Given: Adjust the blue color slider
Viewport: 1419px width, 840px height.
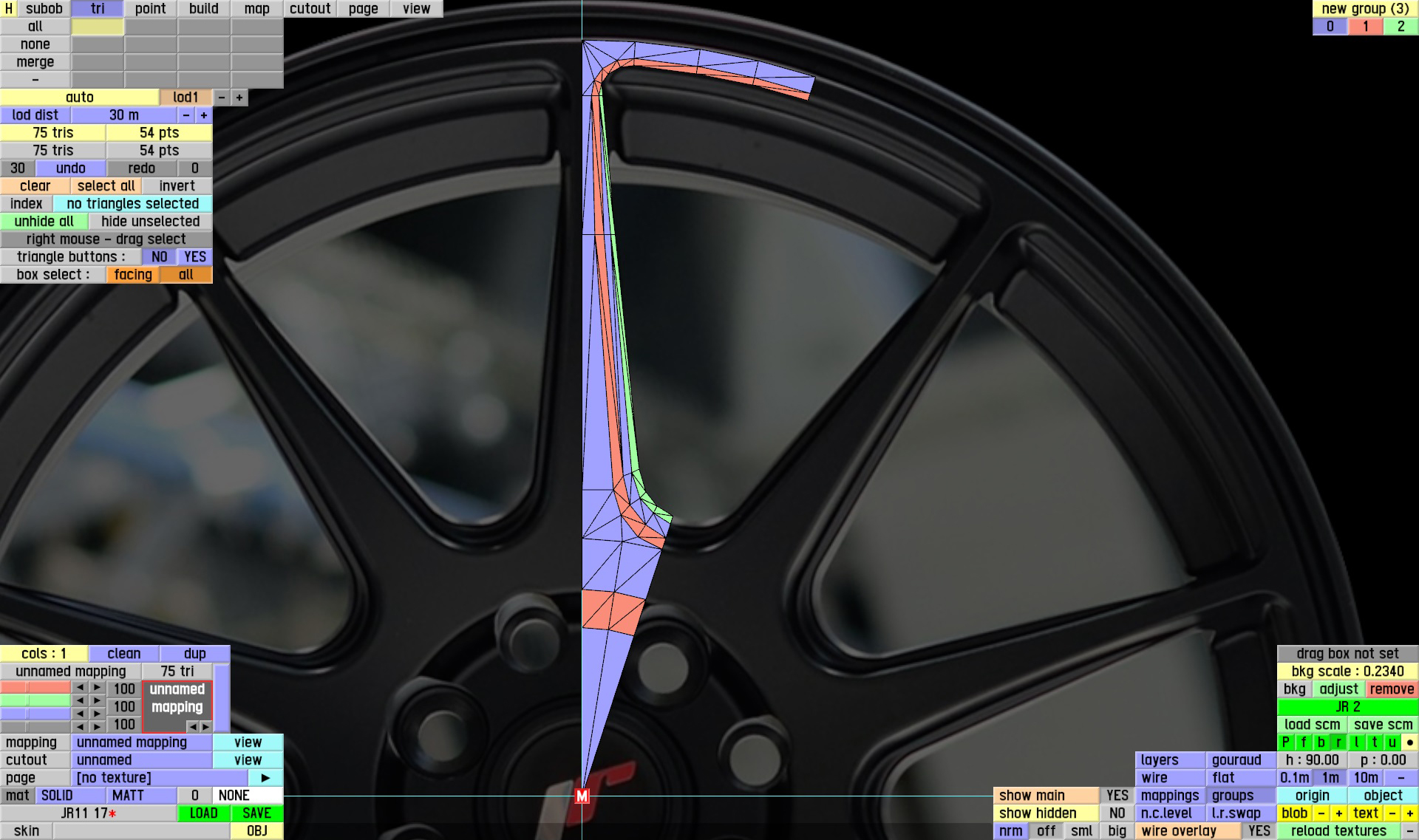Looking at the screenshot, I should [x=35, y=714].
